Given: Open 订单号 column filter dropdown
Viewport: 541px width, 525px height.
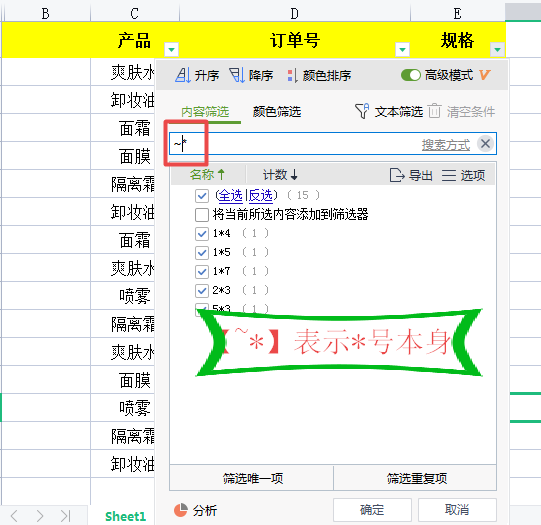Looking at the screenshot, I should pos(402,50).
